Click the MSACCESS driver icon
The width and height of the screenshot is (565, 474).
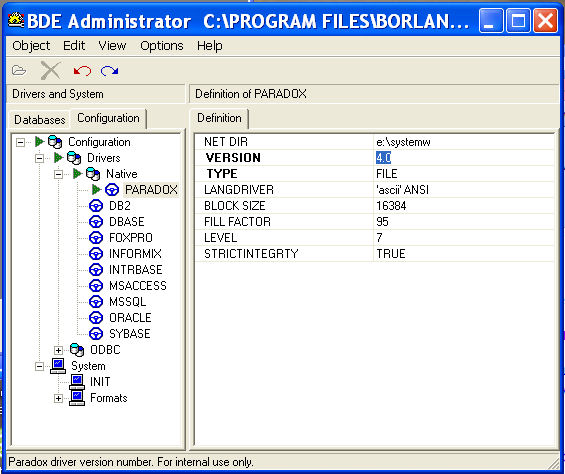point(96,286)
